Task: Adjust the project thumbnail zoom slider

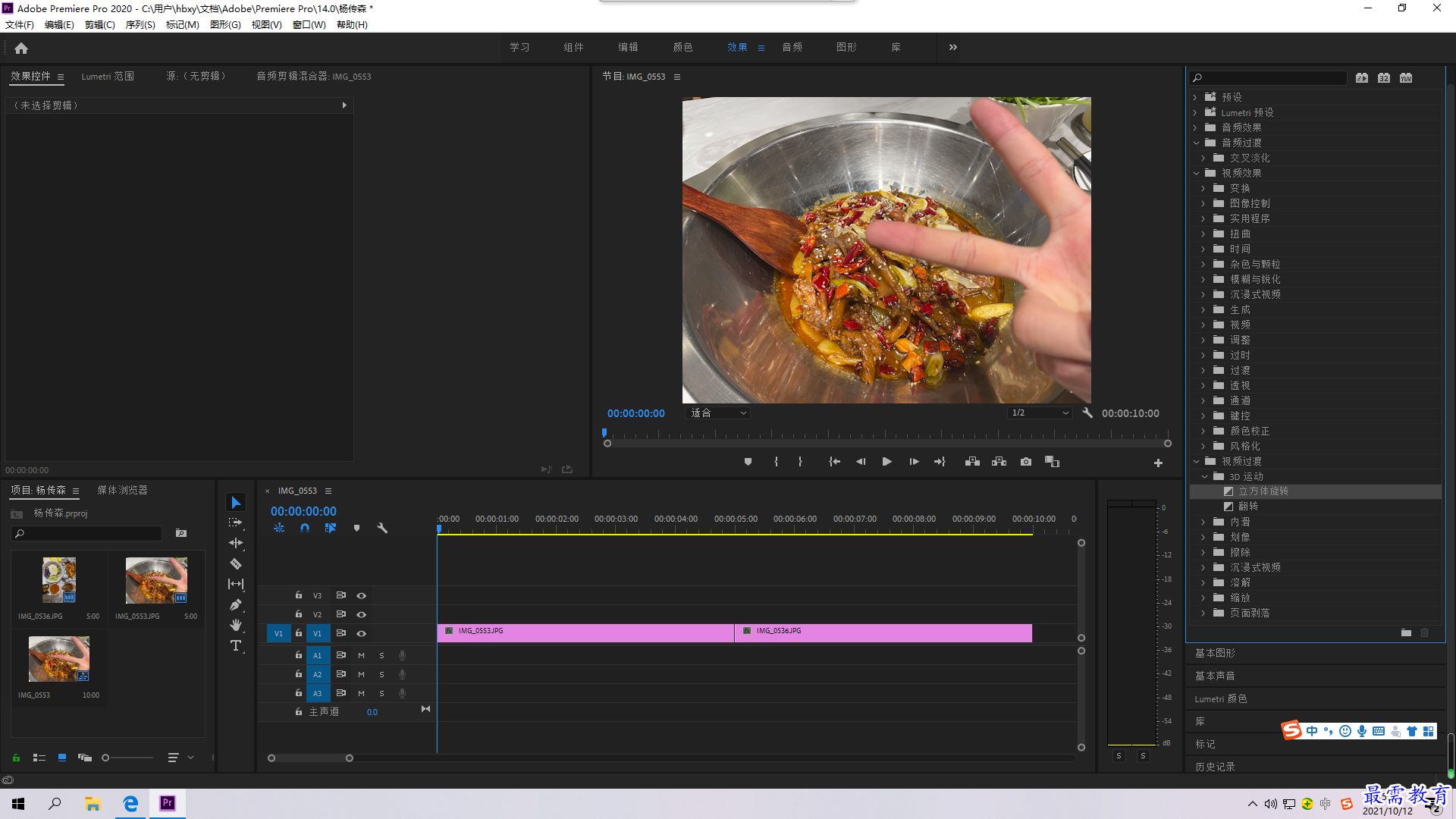Action: [106, 758]
